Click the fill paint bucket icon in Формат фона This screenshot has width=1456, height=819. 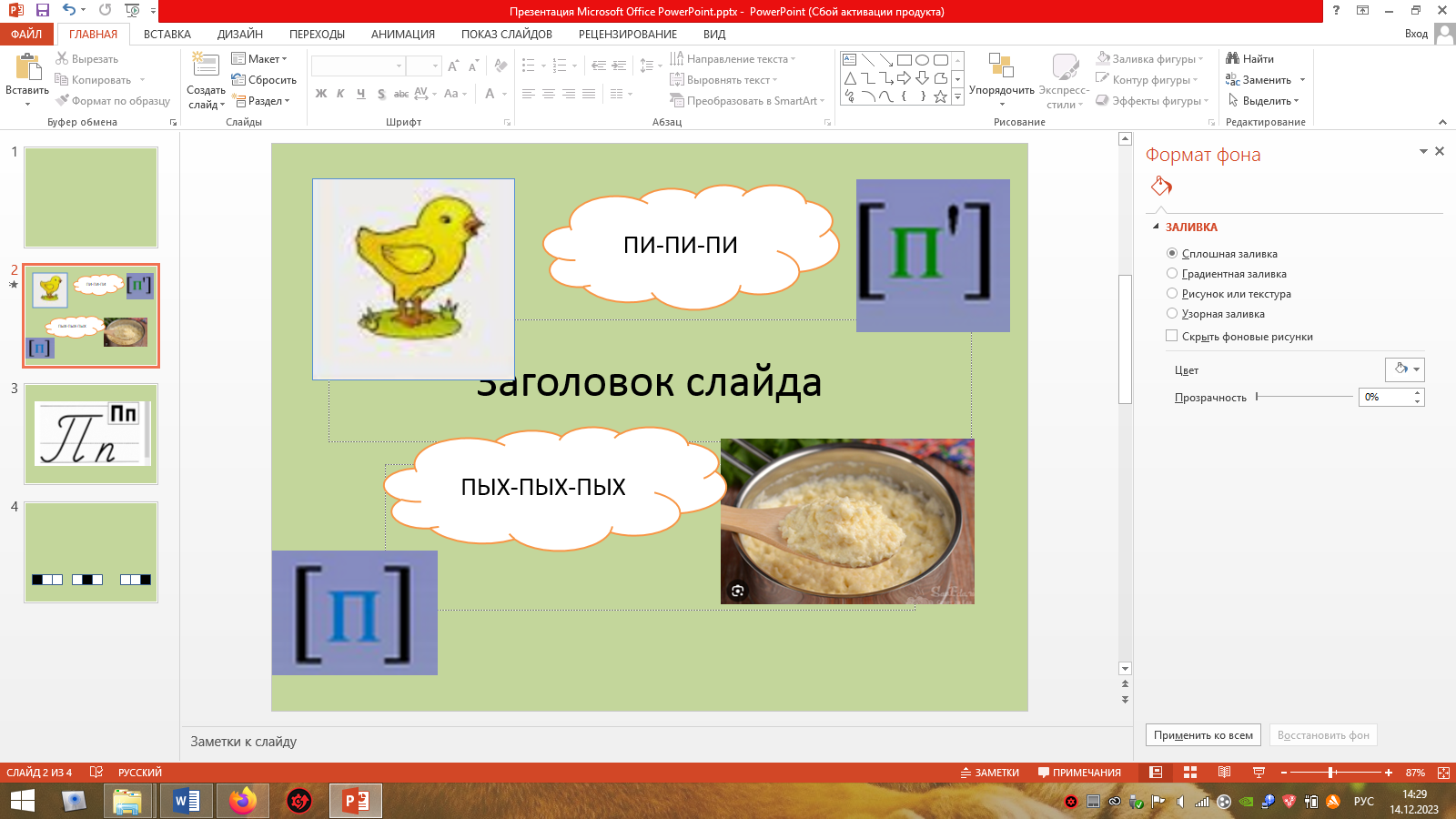pos(1161,187)
